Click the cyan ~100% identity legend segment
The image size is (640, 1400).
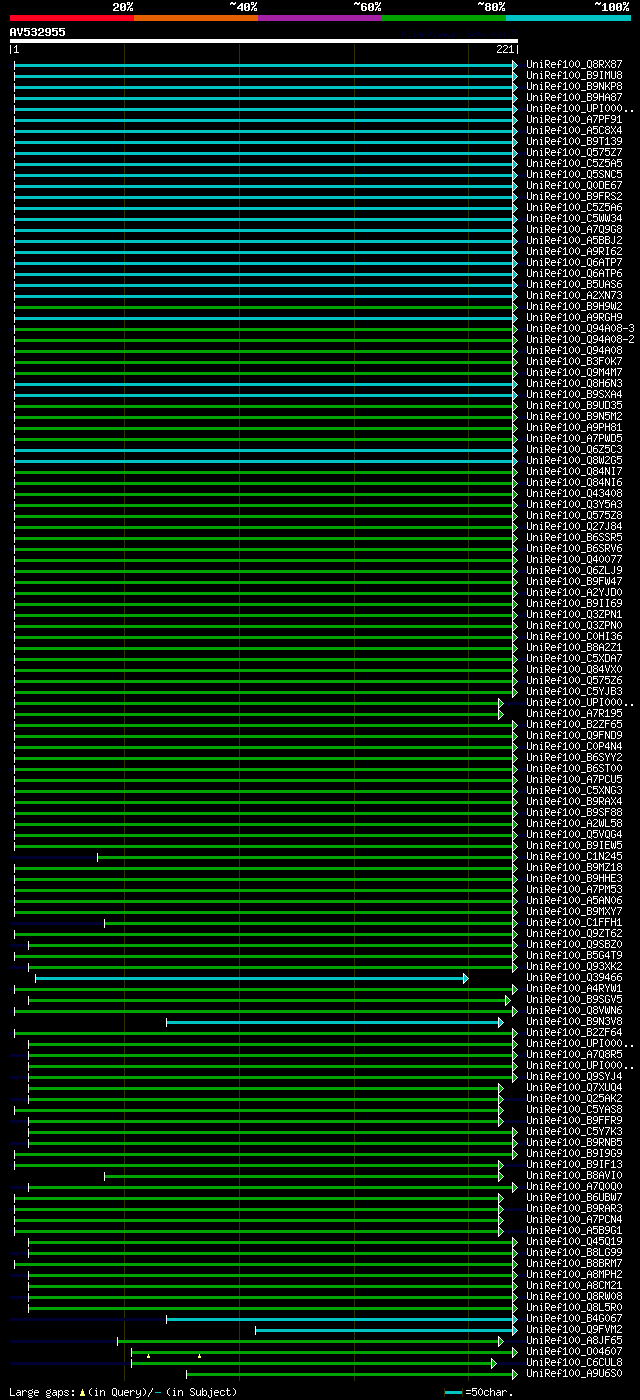click(x=568, y=18)
